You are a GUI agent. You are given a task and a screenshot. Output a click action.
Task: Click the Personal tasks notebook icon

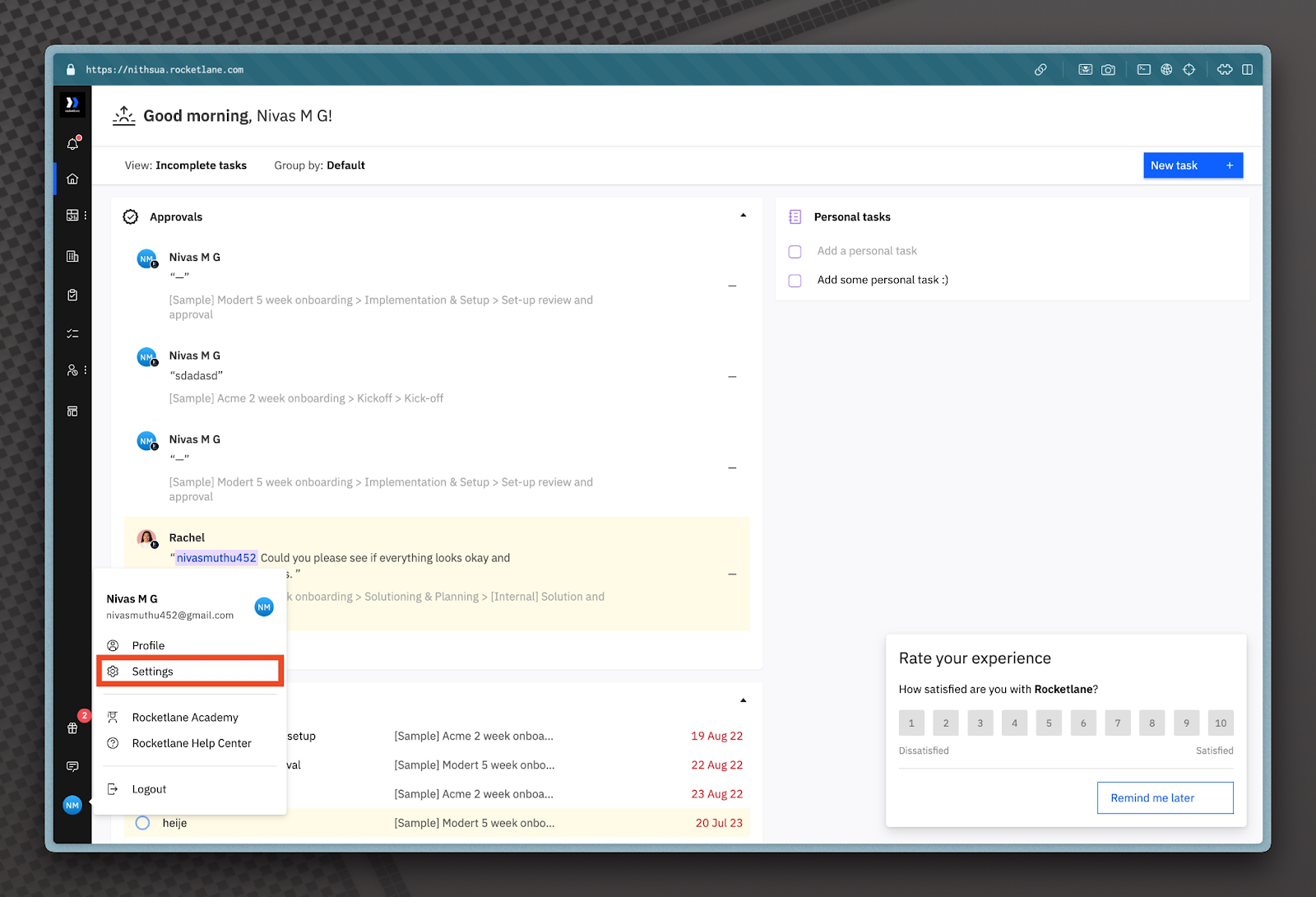(795, 217)
